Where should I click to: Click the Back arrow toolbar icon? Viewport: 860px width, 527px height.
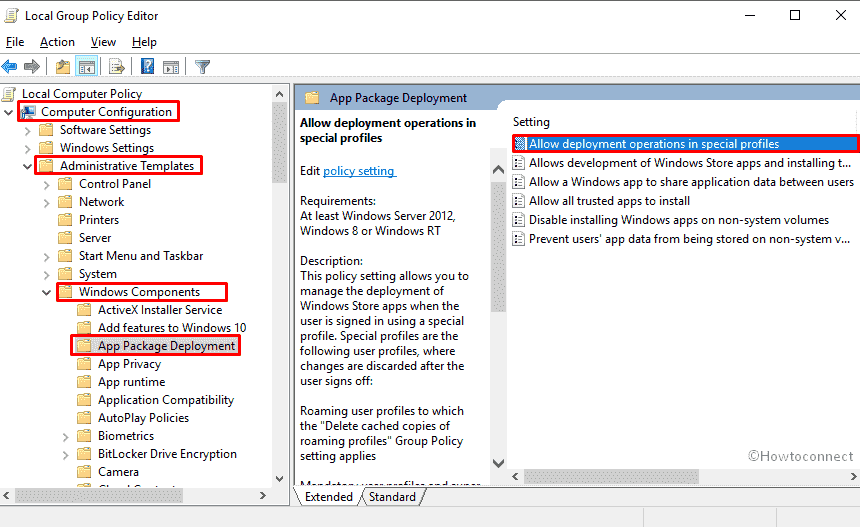[x=9, y=67]
